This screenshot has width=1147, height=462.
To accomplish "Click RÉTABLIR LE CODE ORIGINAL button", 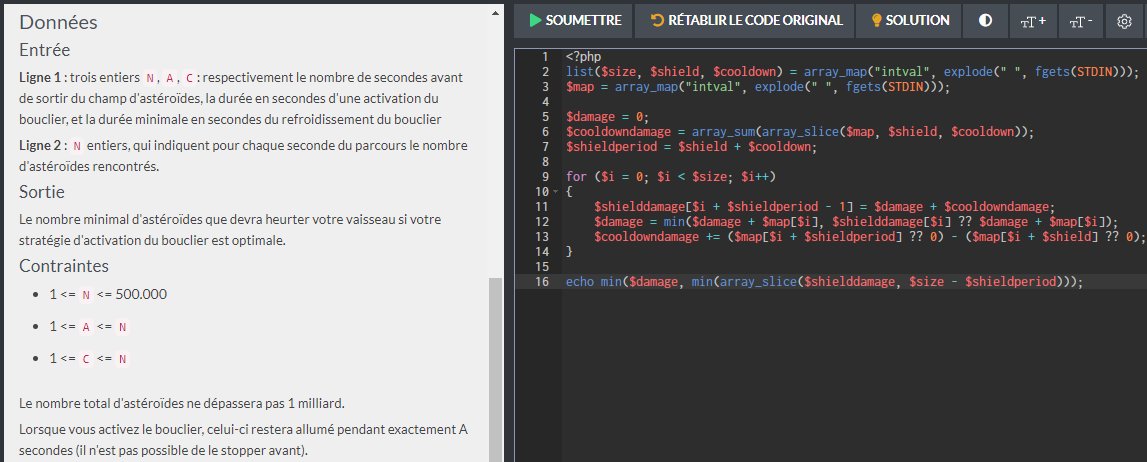I will tap(745, 20).
